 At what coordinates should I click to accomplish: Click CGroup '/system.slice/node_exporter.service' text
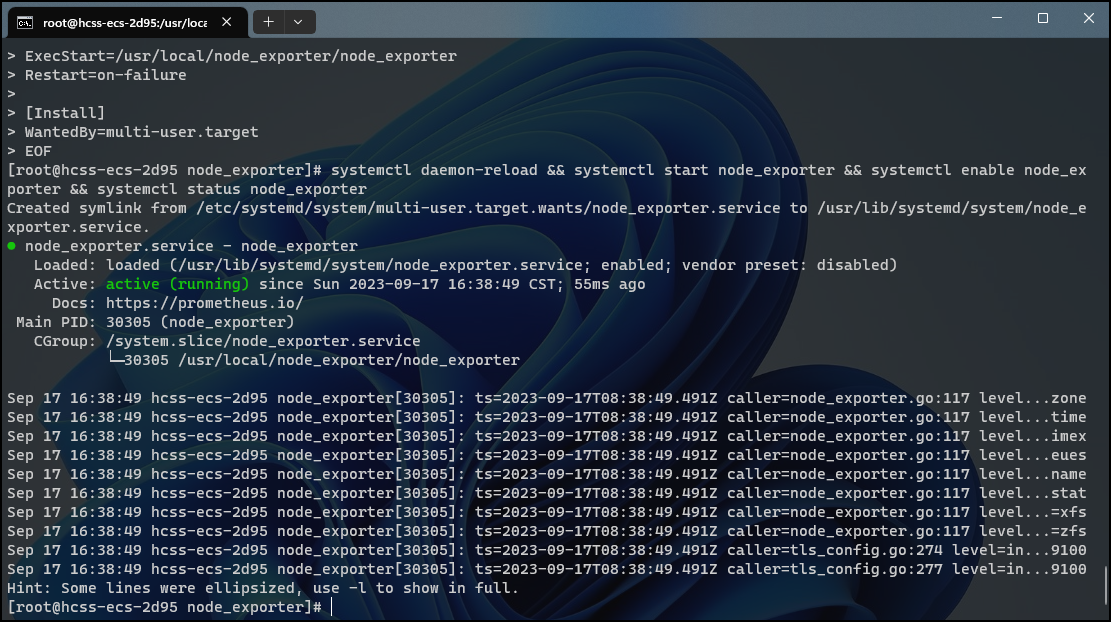[263, 341]
